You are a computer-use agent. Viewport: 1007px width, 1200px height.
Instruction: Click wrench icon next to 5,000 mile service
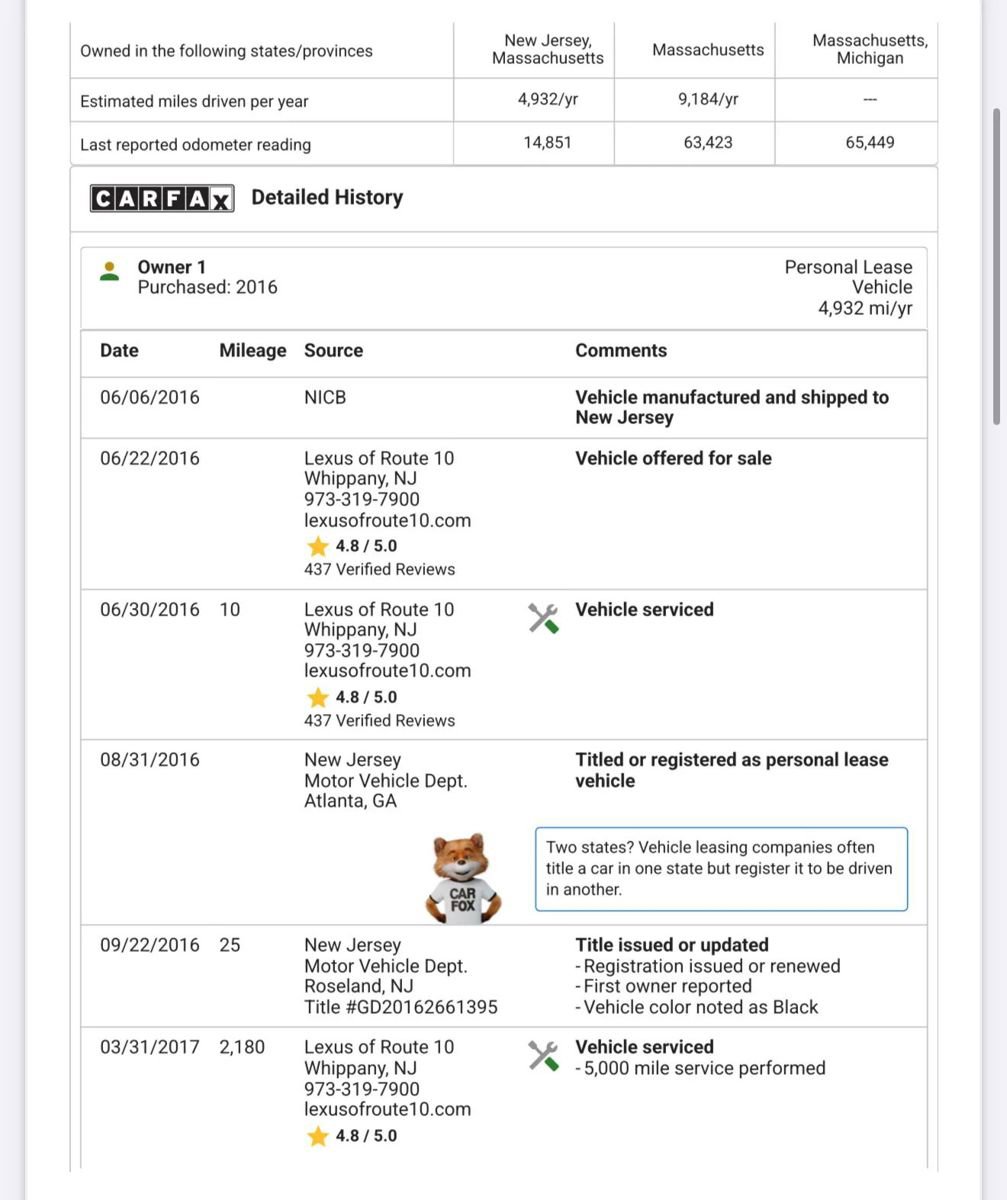coord(543,1055)
